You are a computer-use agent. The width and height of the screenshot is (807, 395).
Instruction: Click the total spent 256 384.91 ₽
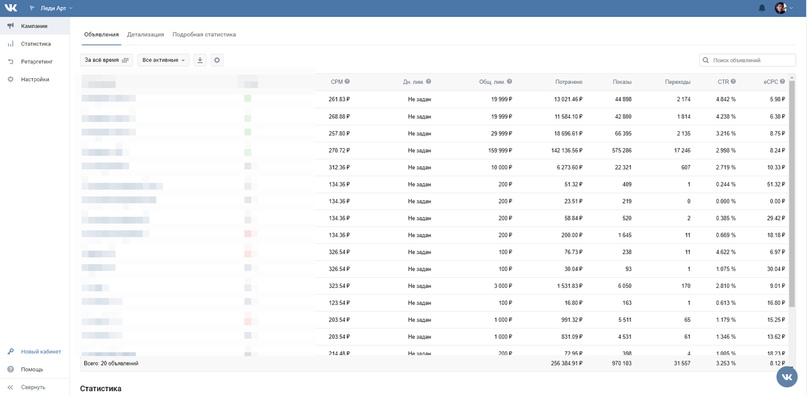tap(566, 363)
